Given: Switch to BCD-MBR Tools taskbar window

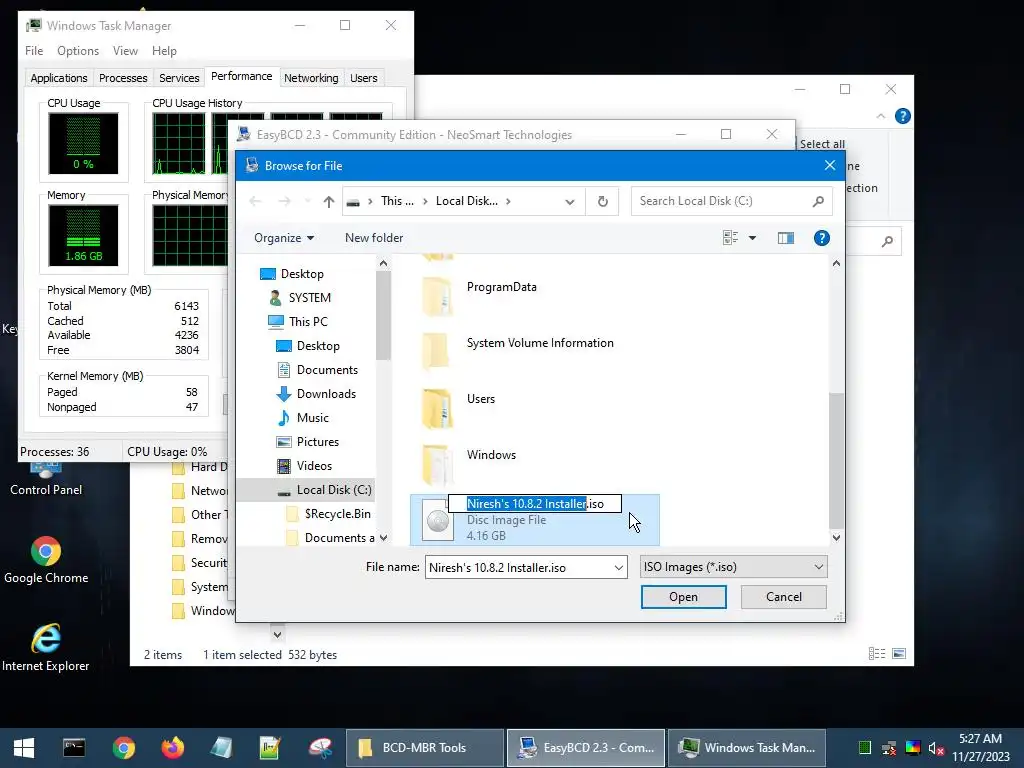Looking at the screenshot, I should click(424, 748).
